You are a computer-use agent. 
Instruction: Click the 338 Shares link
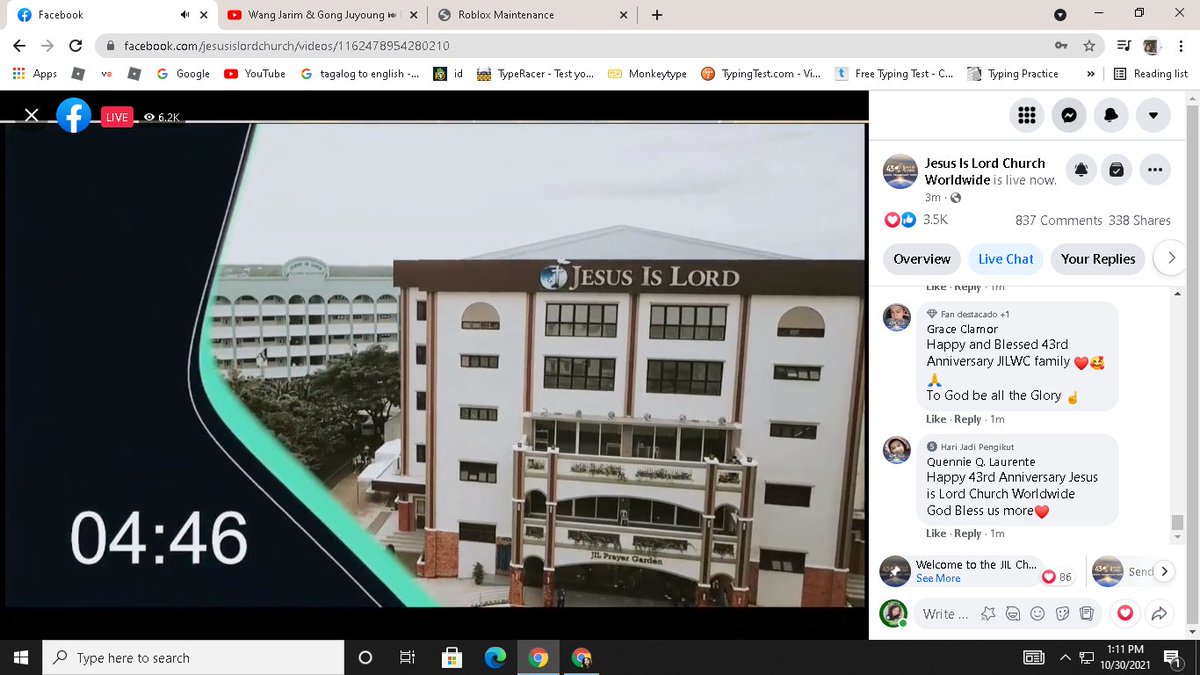pyautogui.click(x=1139, y=220)
